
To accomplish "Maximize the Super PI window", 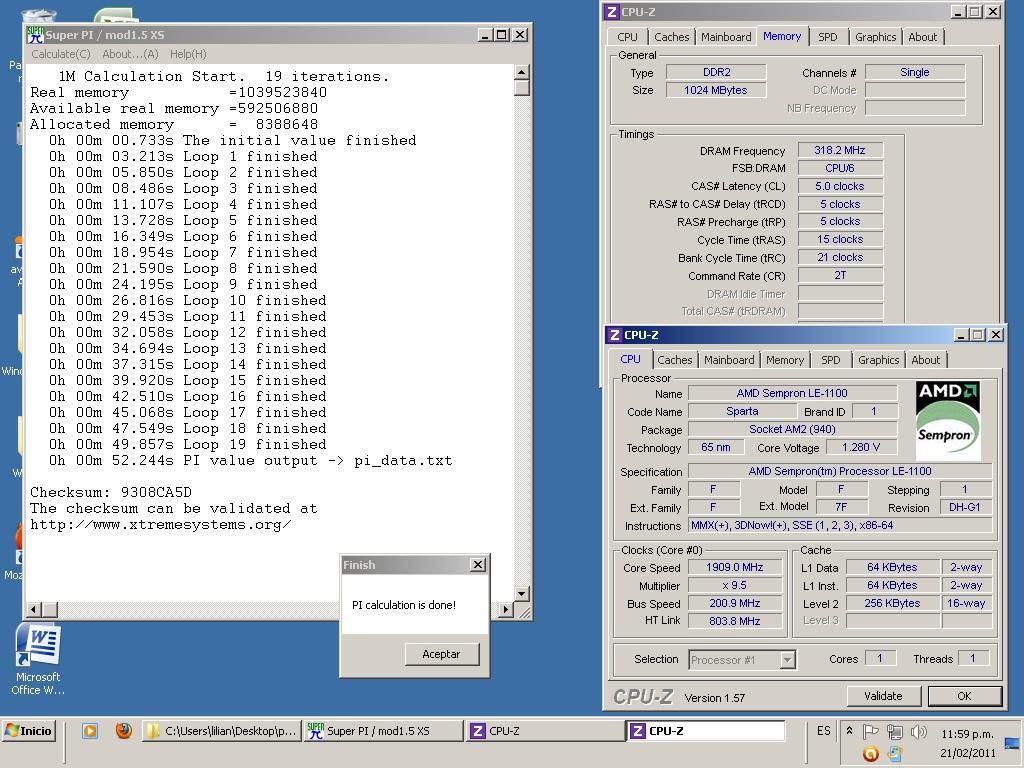I will (x=502, y=35).
